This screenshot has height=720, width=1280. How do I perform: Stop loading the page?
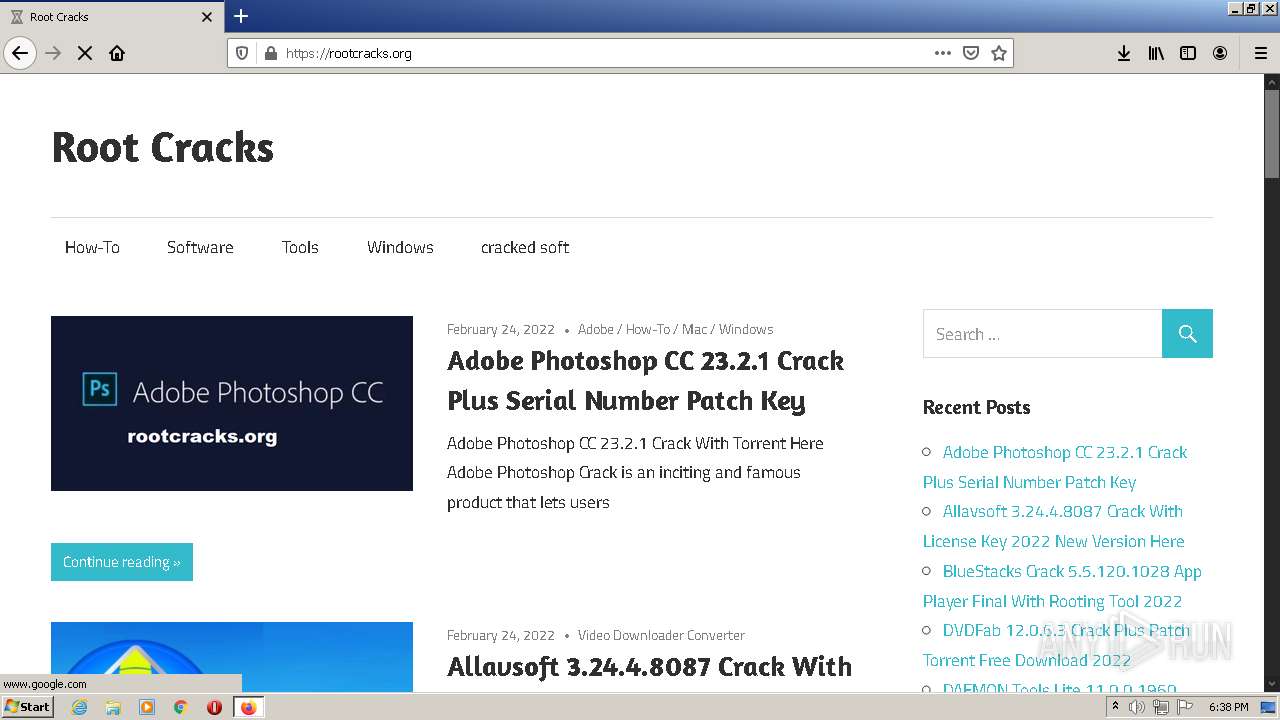[85, 53]
